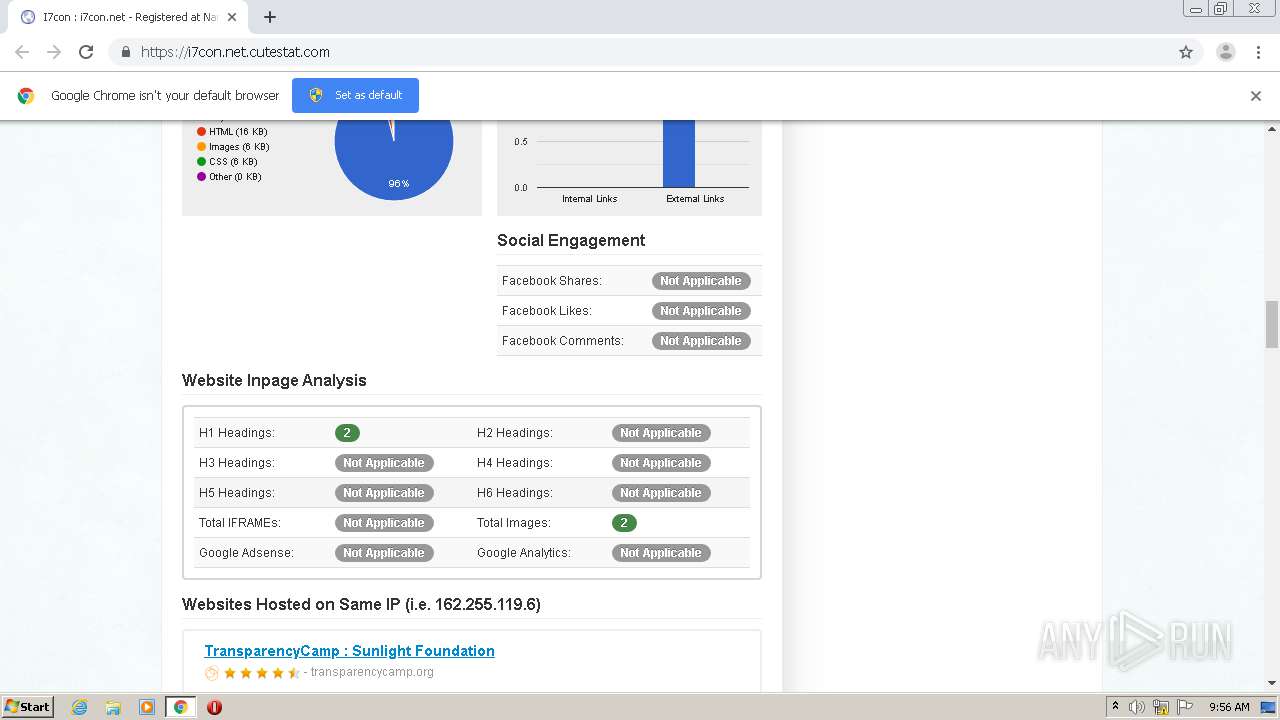Click the Internal Links axis label

coord(590,199)
